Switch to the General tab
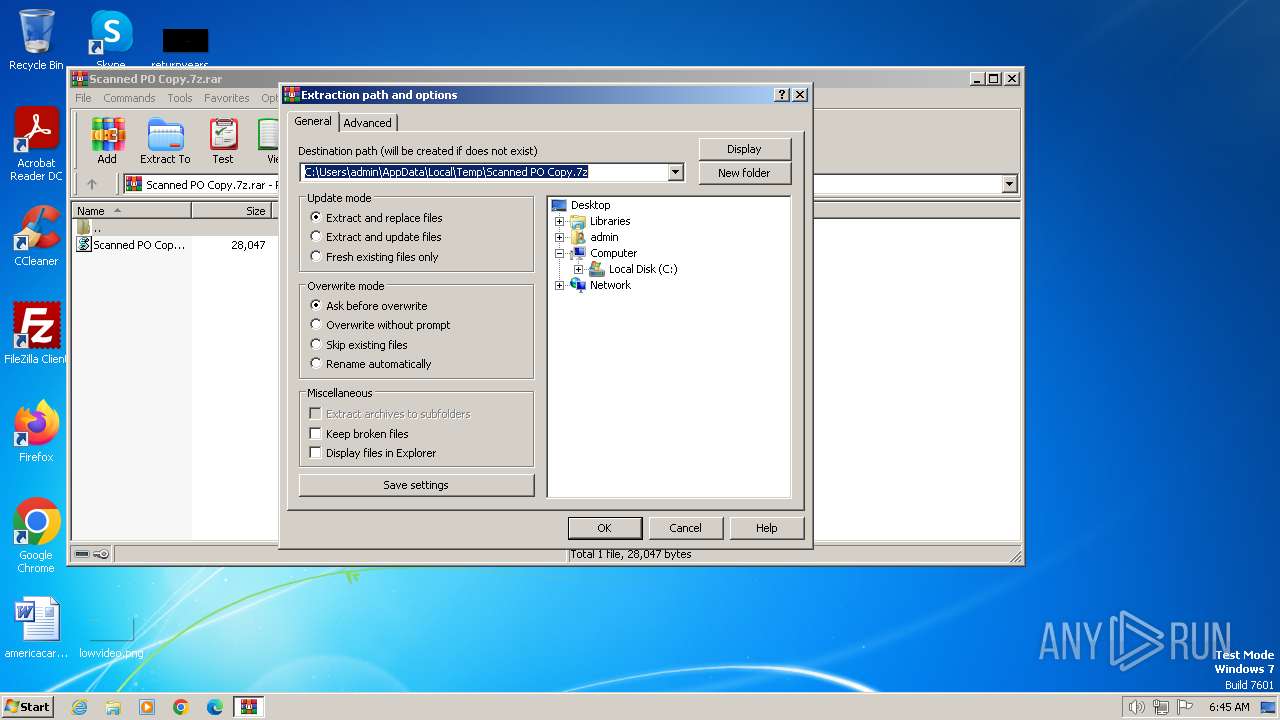Viewport: 1280px width, 720px height. pos(313,121)
